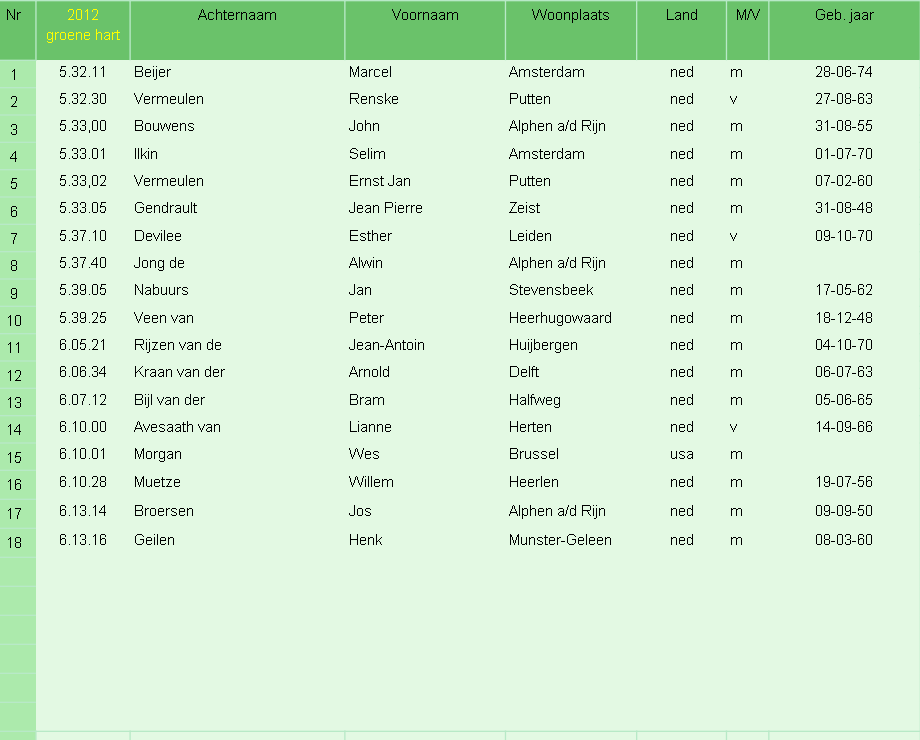
Task: Select birth date 14-09-66
Action: (x=844, y=427)
